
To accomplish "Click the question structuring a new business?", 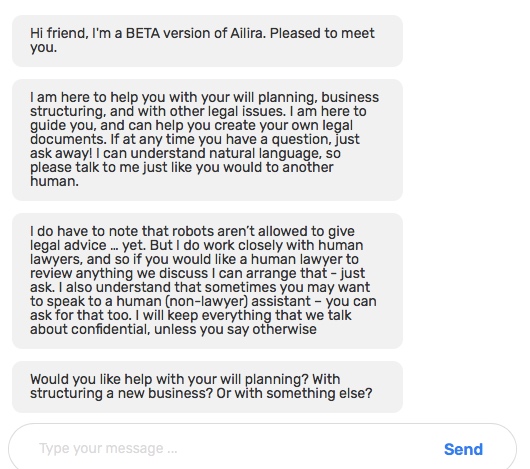I will point(121,393).
